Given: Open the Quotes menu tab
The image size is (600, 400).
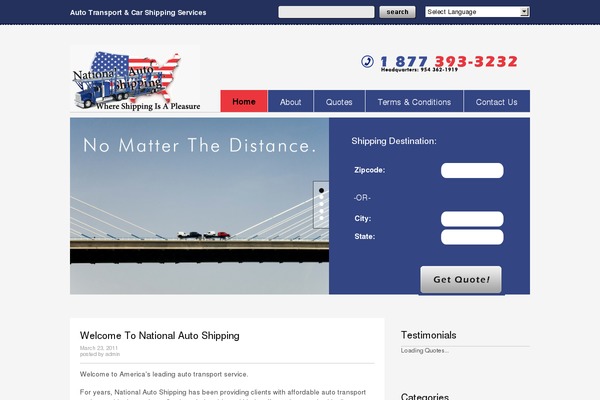Looking at the screenshot, I should (x=339, y=102).
